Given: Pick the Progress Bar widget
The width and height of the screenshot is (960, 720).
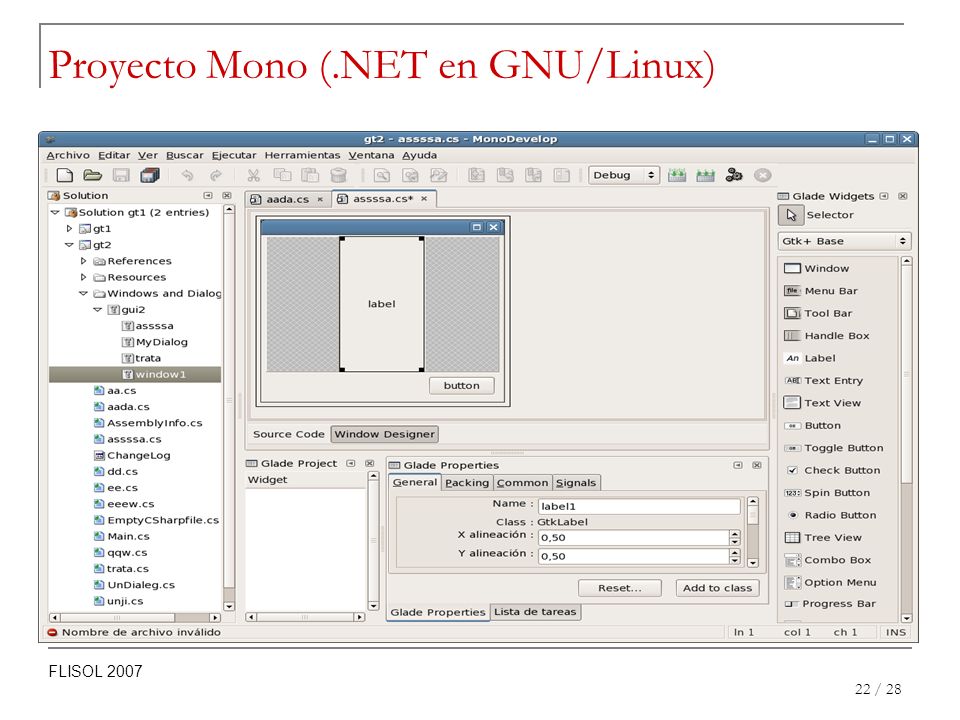Looking at the screenshot, I should point(830,604).
